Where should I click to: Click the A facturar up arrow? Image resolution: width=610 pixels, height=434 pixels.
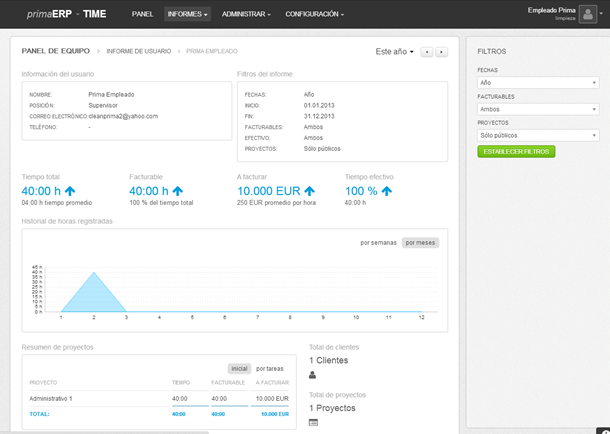(309, 191)
